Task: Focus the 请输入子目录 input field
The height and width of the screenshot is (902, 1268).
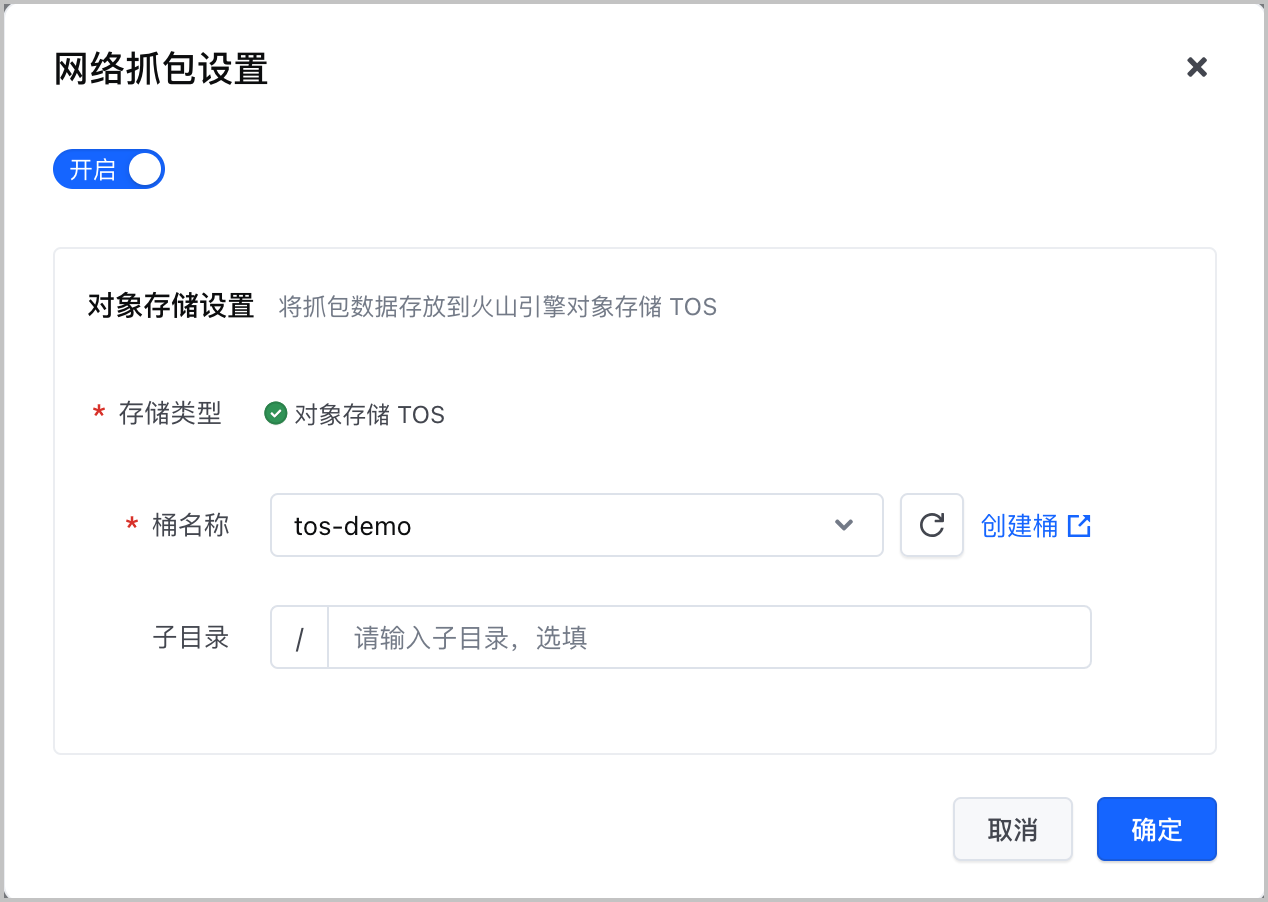Action: (709, 637)
